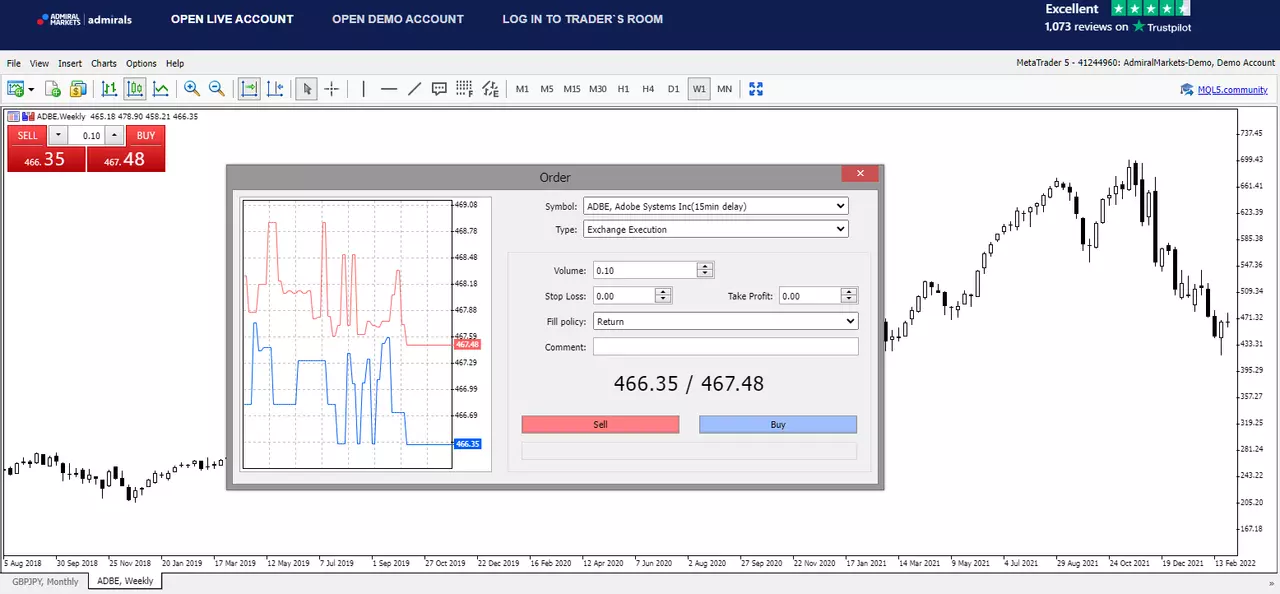Open the Options menu

[x=141, y=63]
